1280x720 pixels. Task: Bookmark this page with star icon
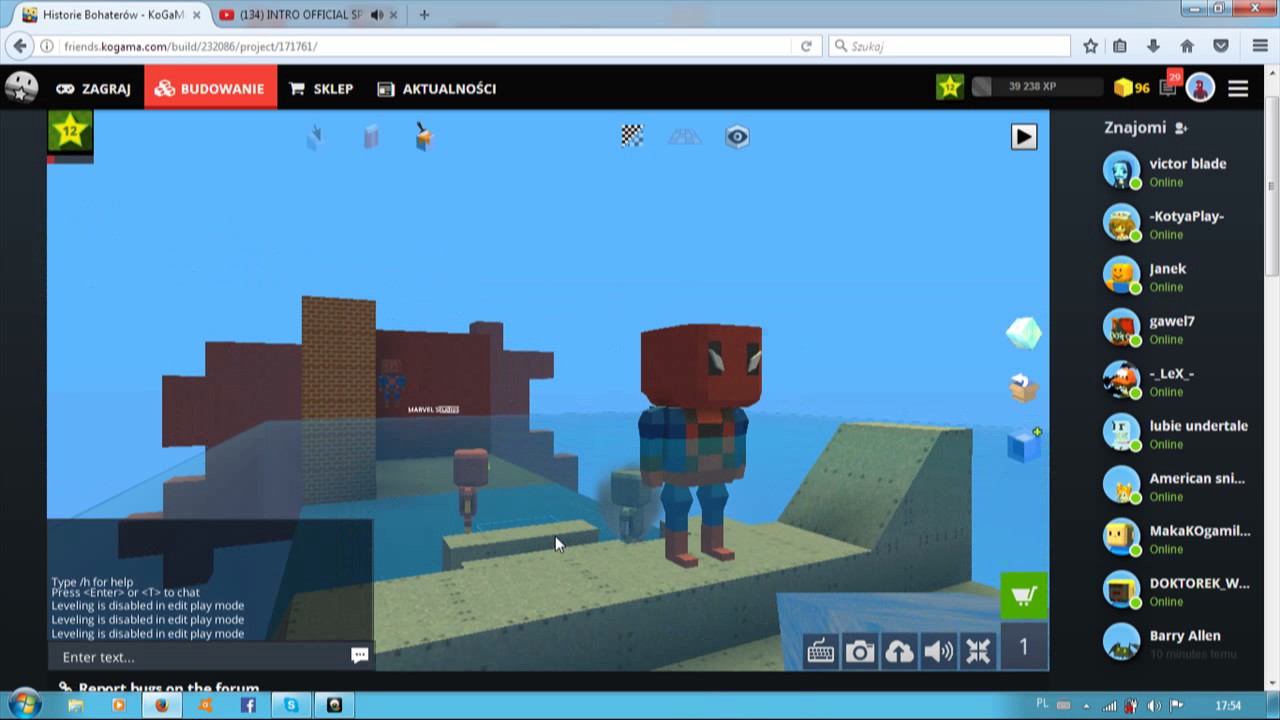(1091, 46)
